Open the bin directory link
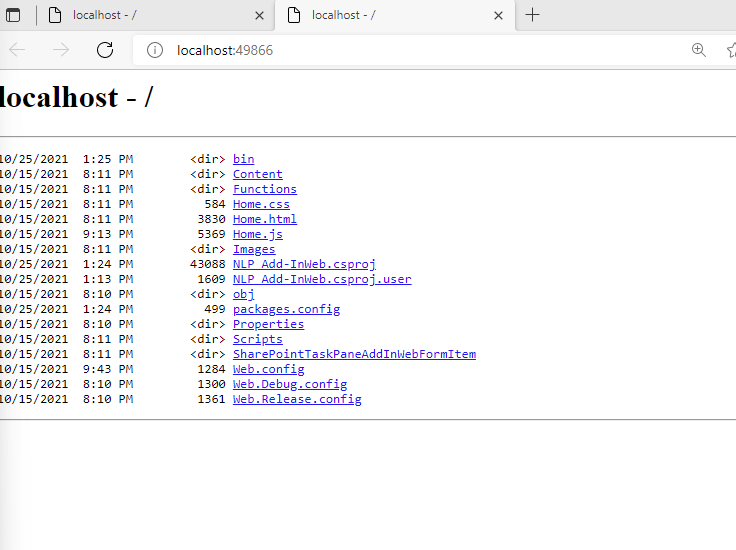 (244, 159)
